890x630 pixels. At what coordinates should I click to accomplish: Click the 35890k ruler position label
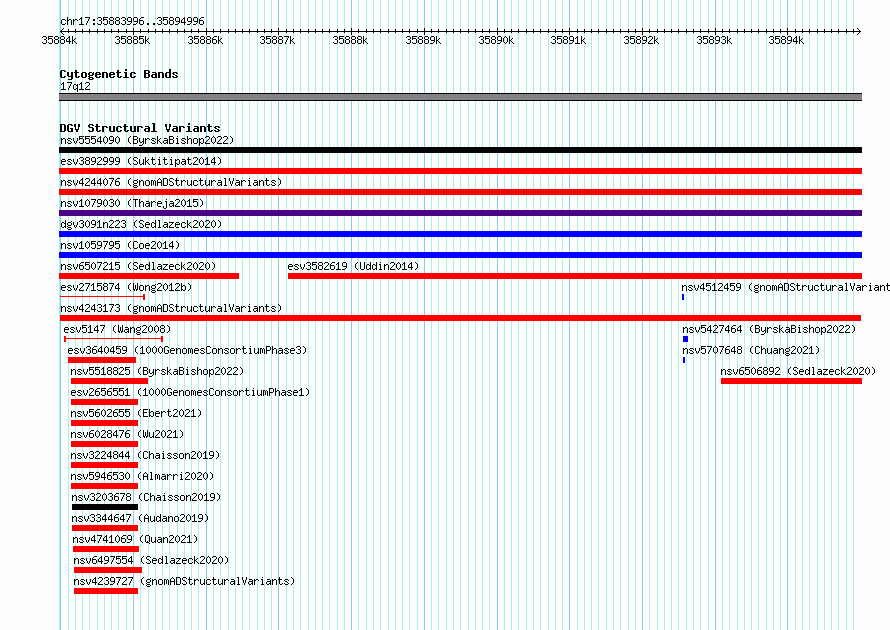[x=496, y=40]
